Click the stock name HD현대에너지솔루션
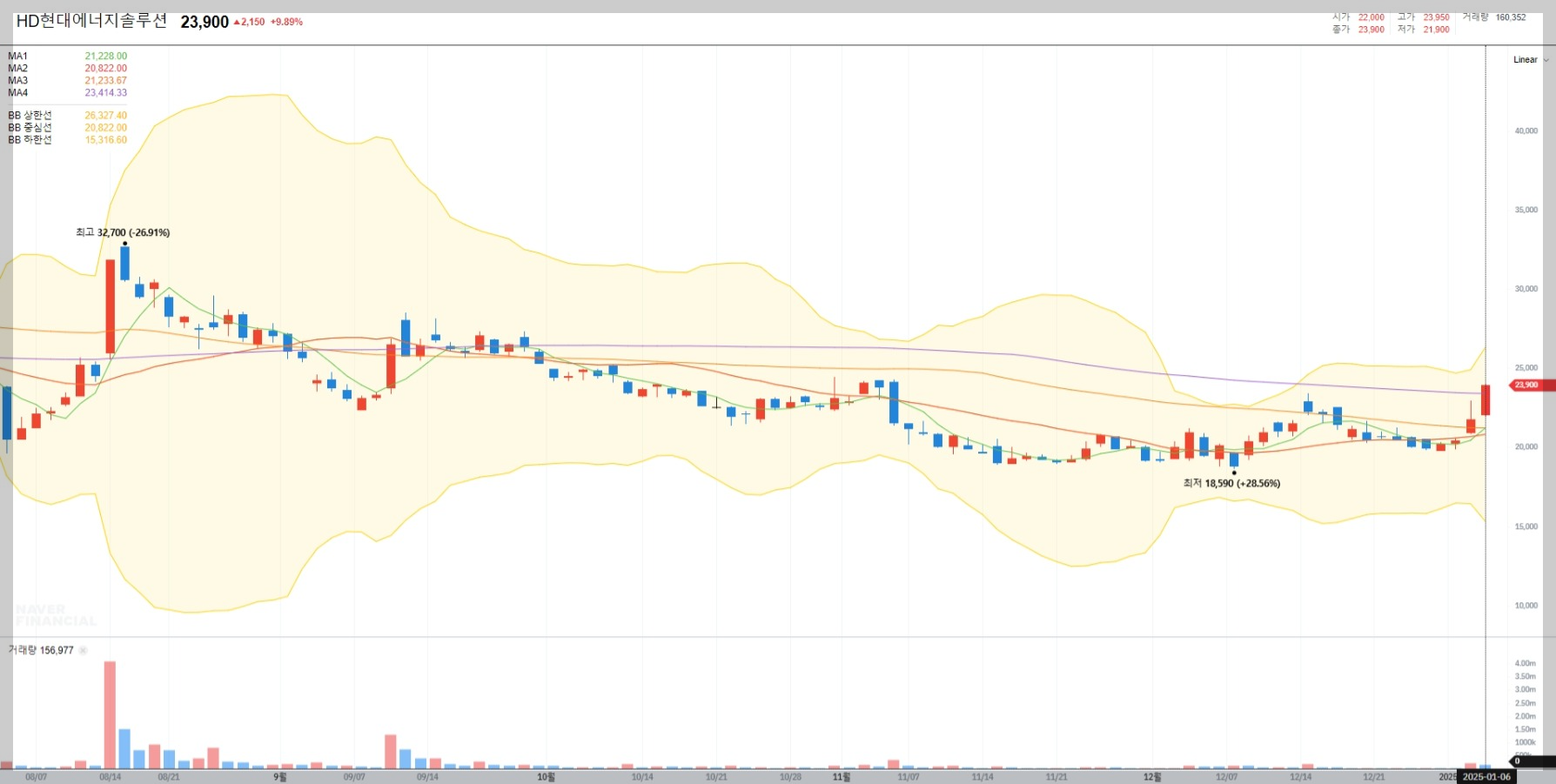The height and width of the screenshot is (784, 1556). pos(91,22)
